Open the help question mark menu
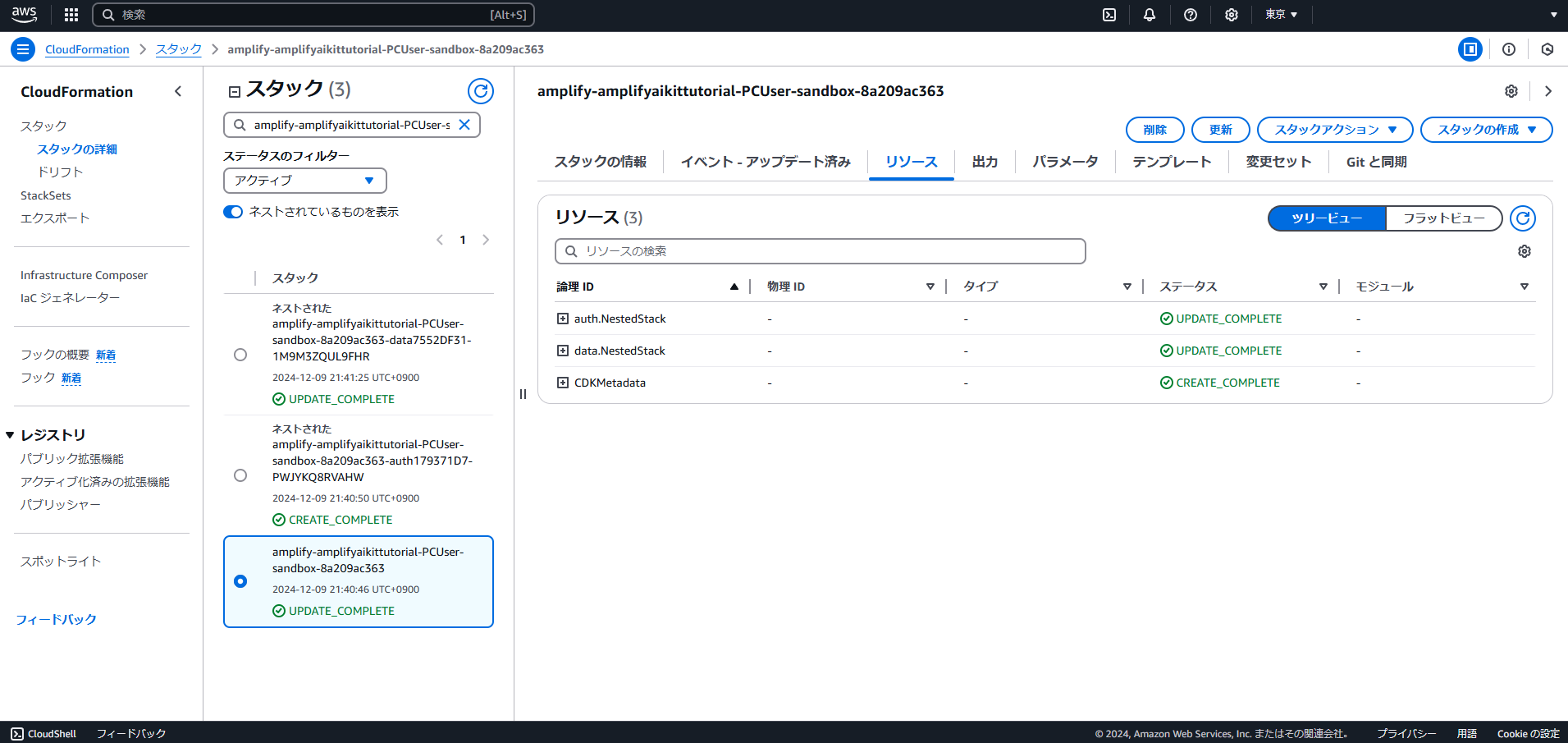Viewport: 1568px width, 743px height. [1191, 15]
